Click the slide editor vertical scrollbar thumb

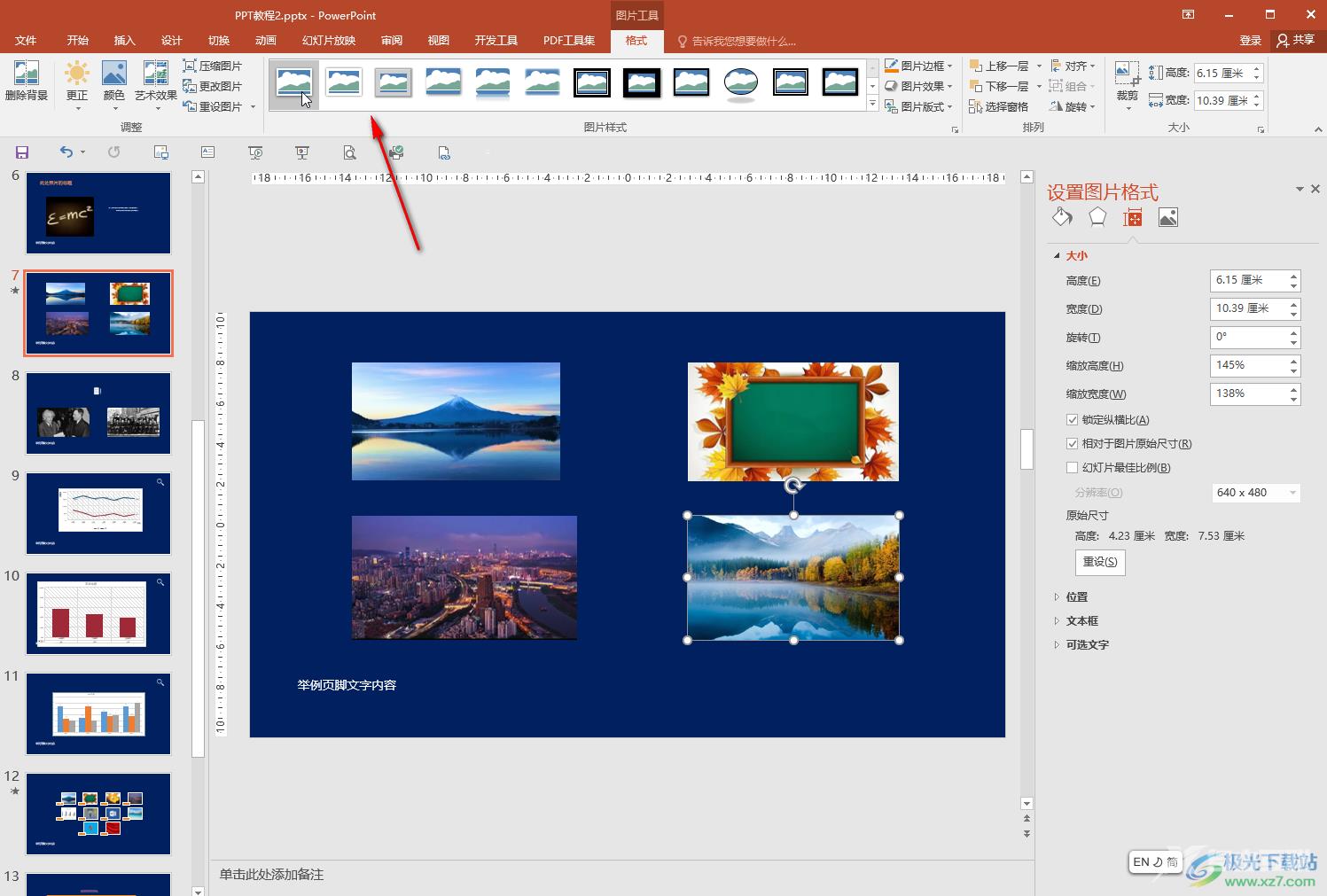1027,448
